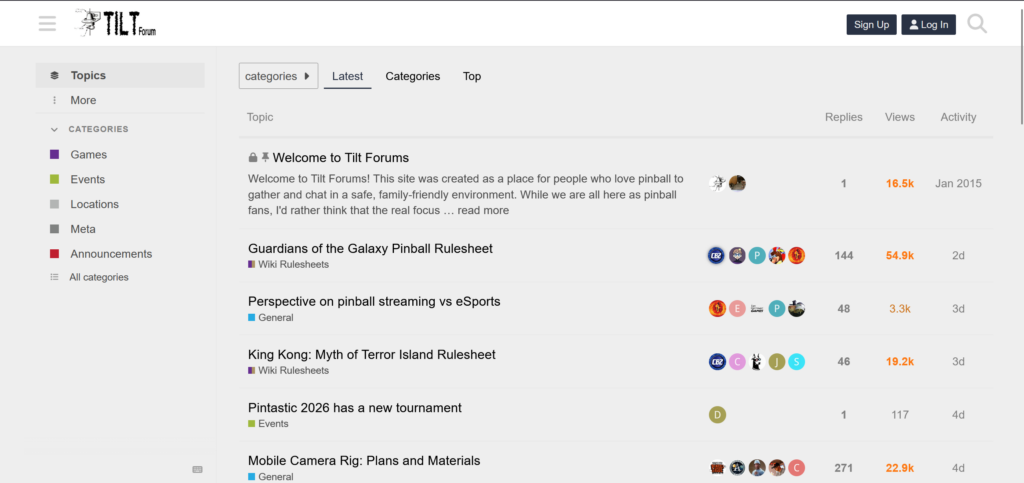Click the All categories list icon

click(x=54, y=277)
